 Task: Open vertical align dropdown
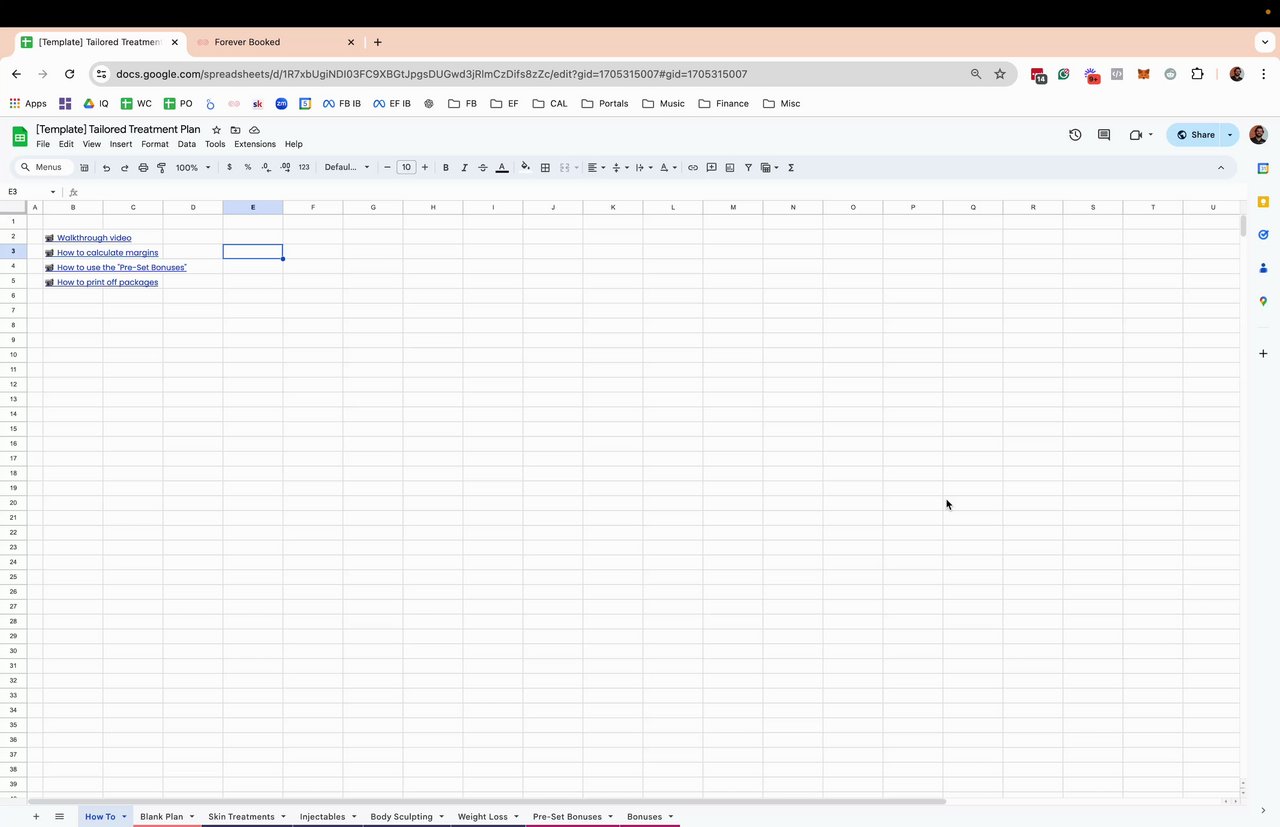[620, 168]
